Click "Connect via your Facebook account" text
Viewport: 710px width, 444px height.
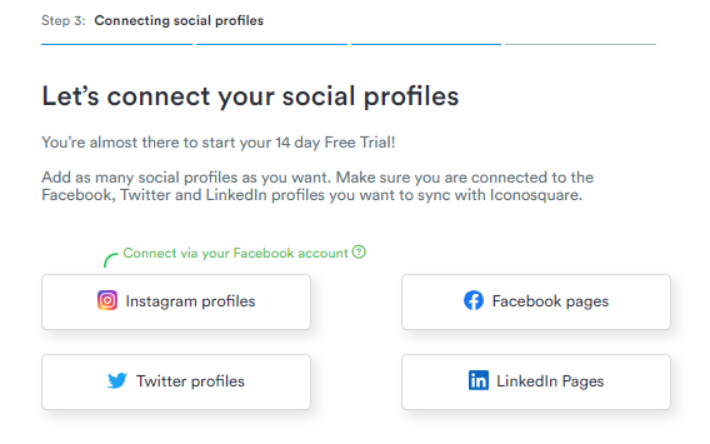tap(235, 253)
